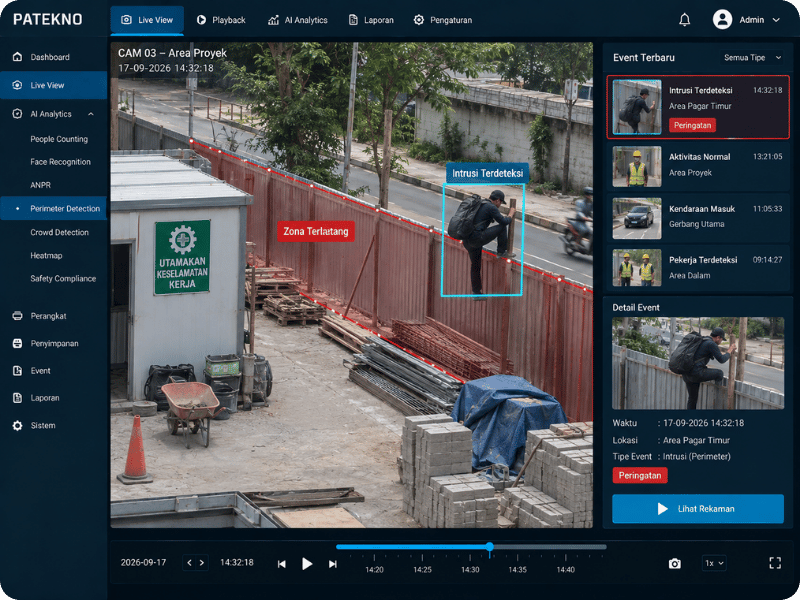This screenshot has height=600, width=800.
Task: Select ANPR in sidebar
Action: click(40, 185)
